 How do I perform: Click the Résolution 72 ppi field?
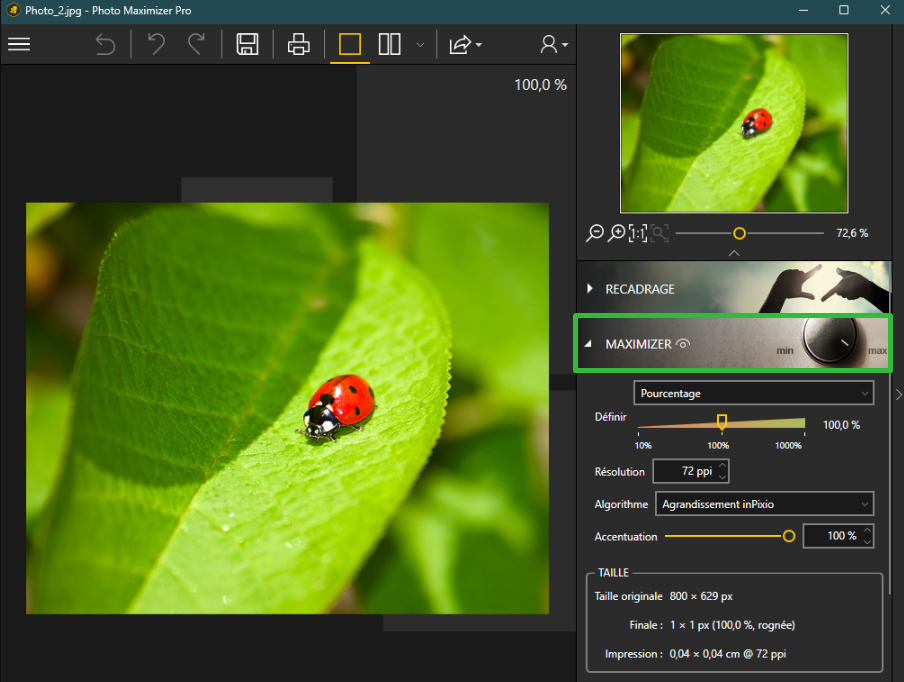691,471
